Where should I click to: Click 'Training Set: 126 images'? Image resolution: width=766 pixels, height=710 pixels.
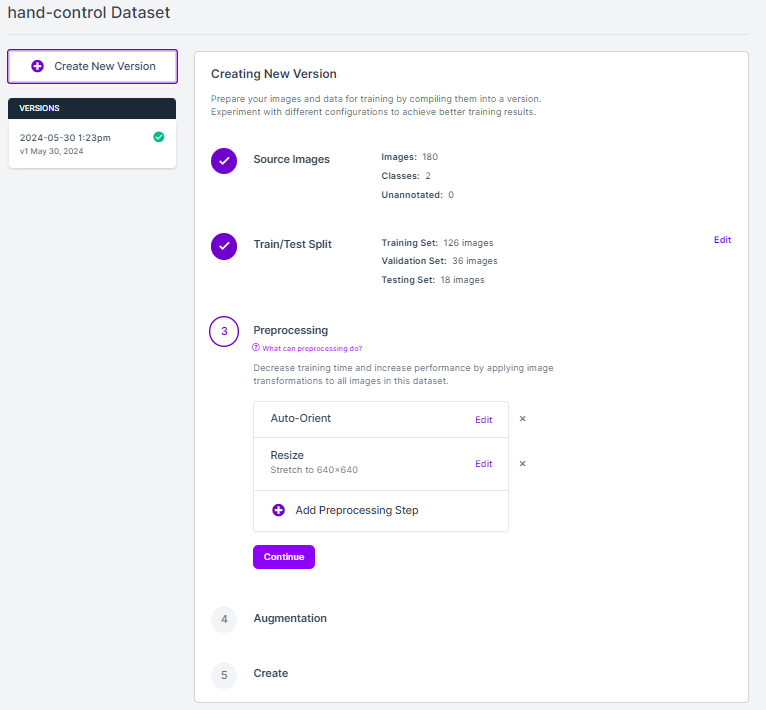point(438,243)
